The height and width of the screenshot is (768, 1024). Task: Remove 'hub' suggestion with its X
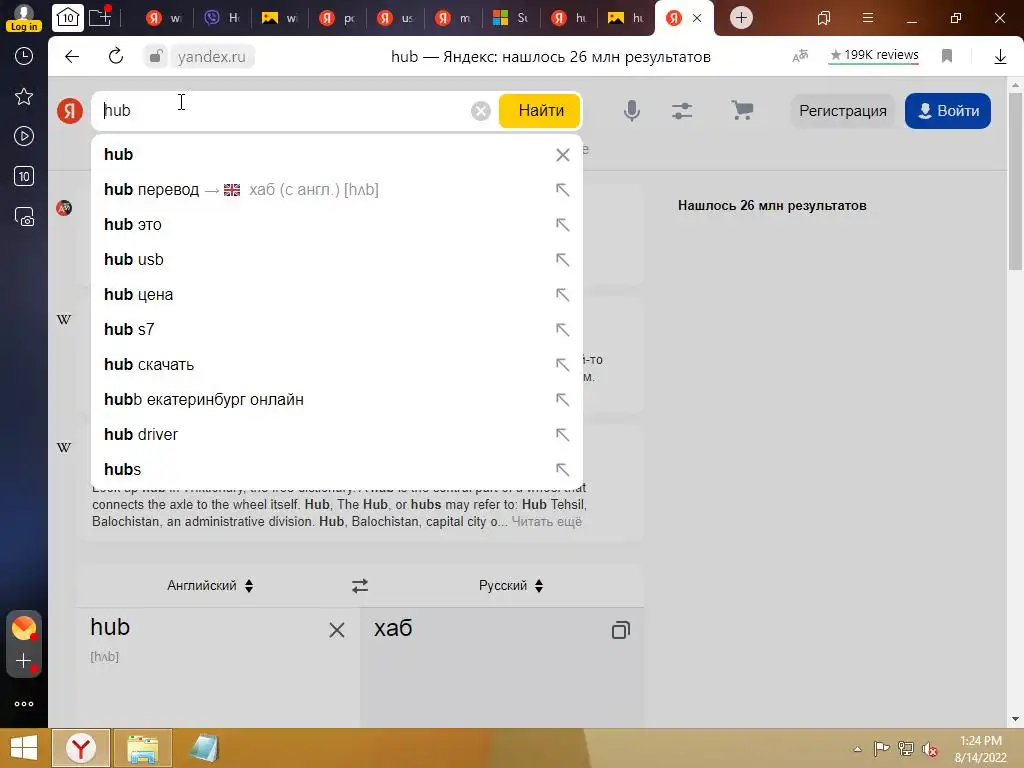click(x=562, y=155)
